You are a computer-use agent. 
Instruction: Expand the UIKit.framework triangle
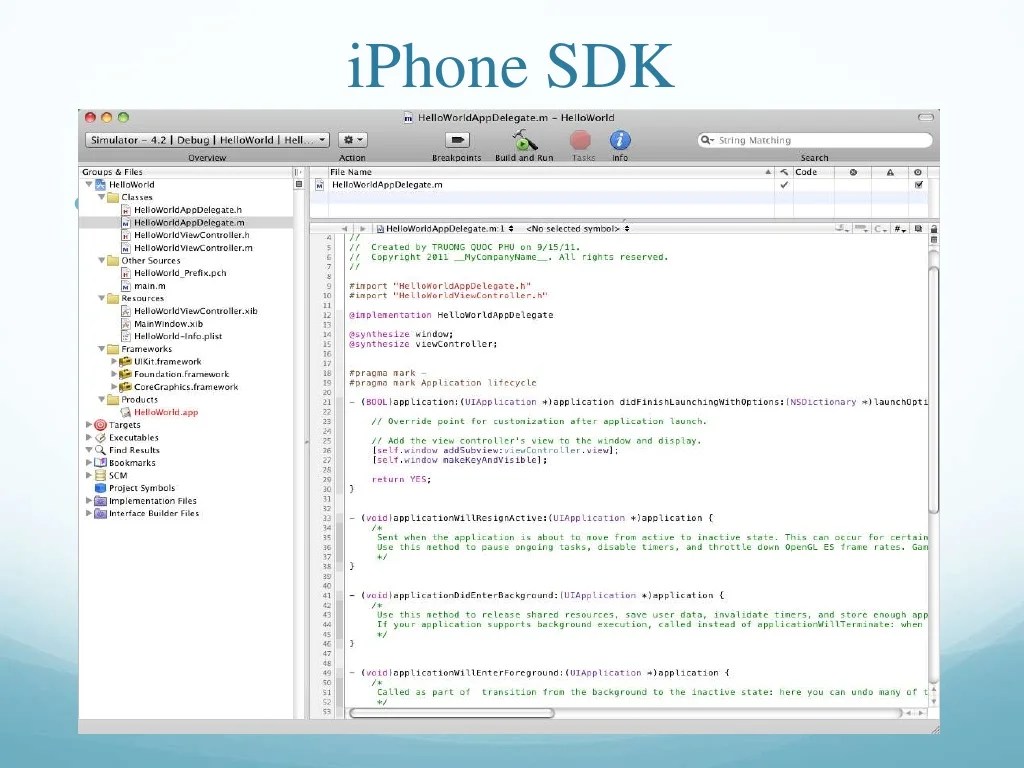114,361
